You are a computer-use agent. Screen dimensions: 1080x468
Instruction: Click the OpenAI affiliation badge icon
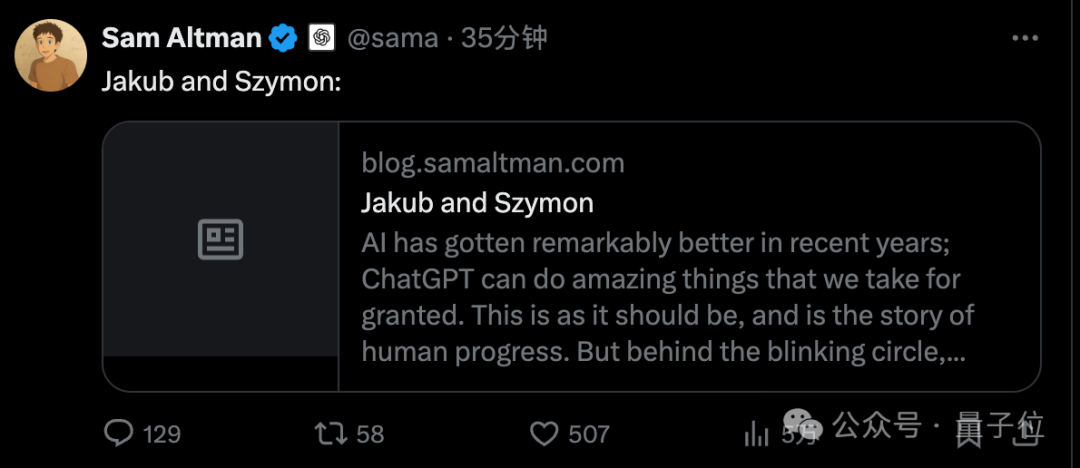(x=321, y=39)
